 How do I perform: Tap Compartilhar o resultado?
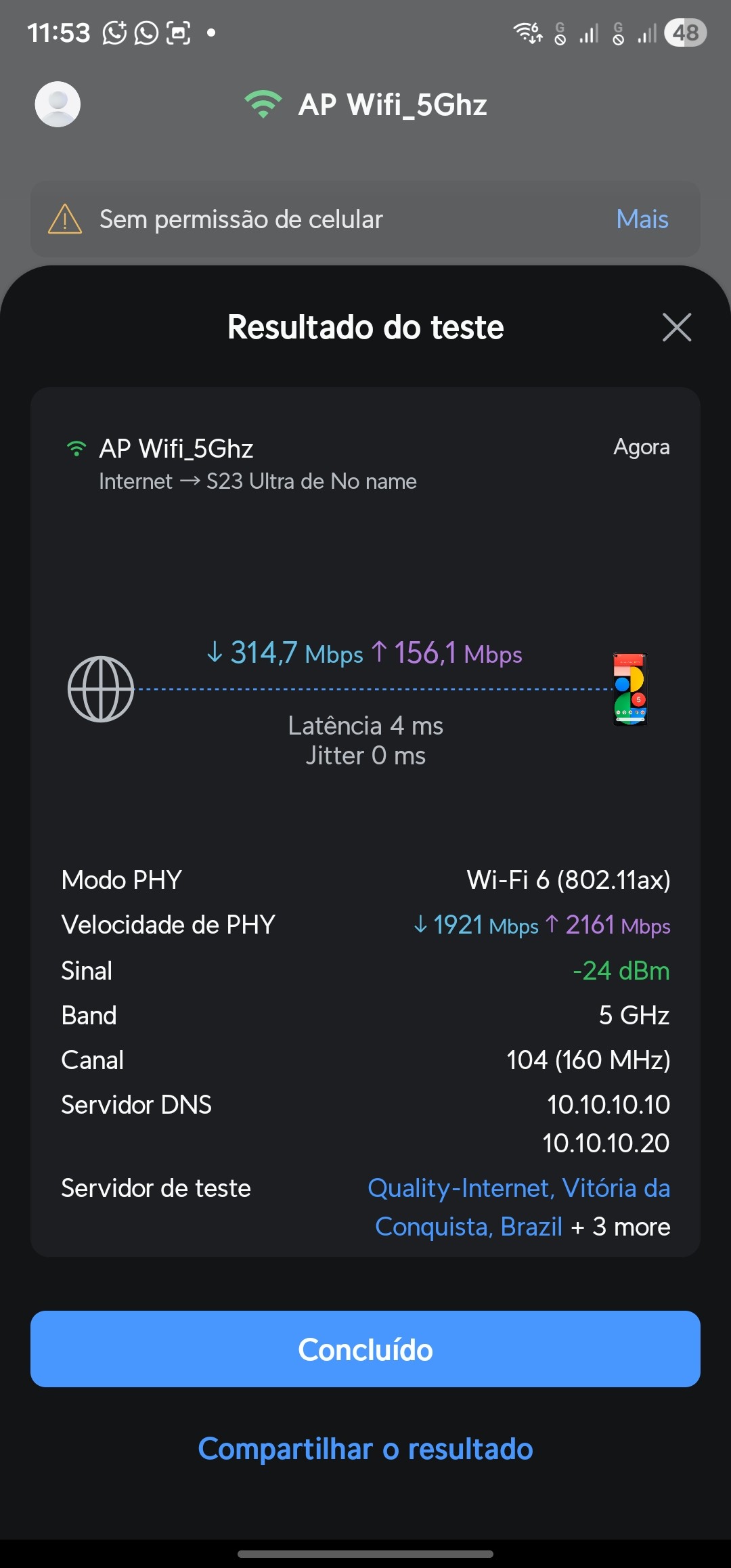[x=365, y=1450]
